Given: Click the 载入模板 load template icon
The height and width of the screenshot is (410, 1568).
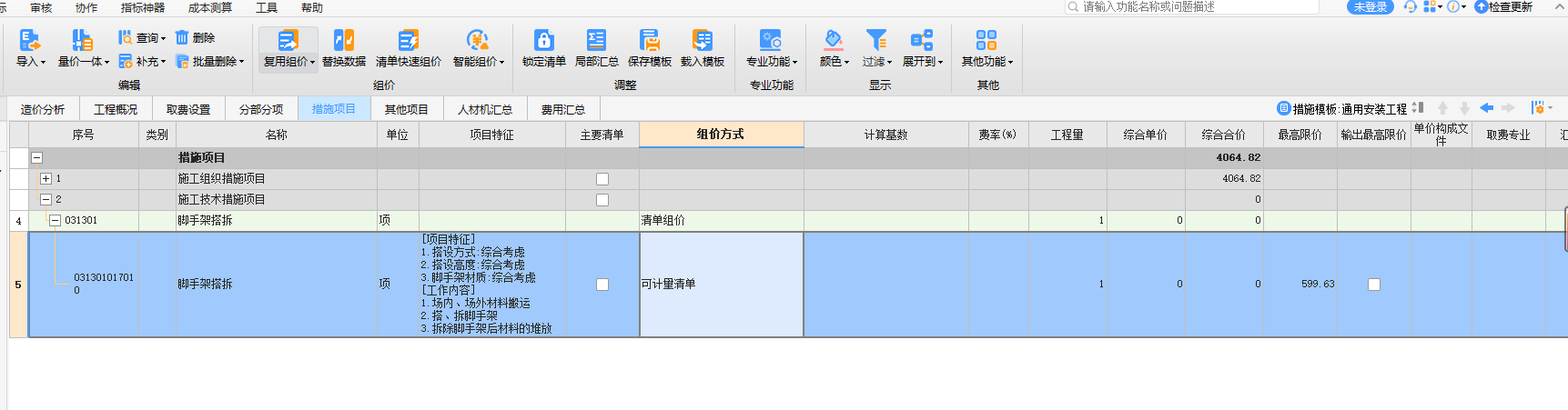Looking at the screenshot, I should click(x=703, y=40).
